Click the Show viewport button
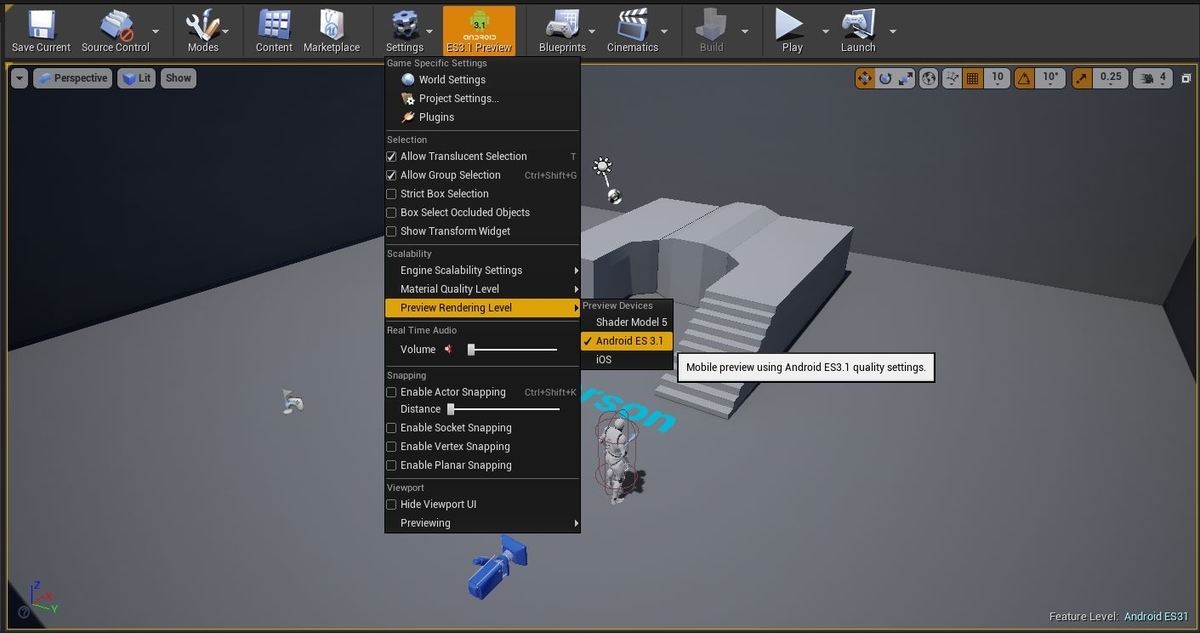This screenshot has width=1200, height=633. (178, 78)
